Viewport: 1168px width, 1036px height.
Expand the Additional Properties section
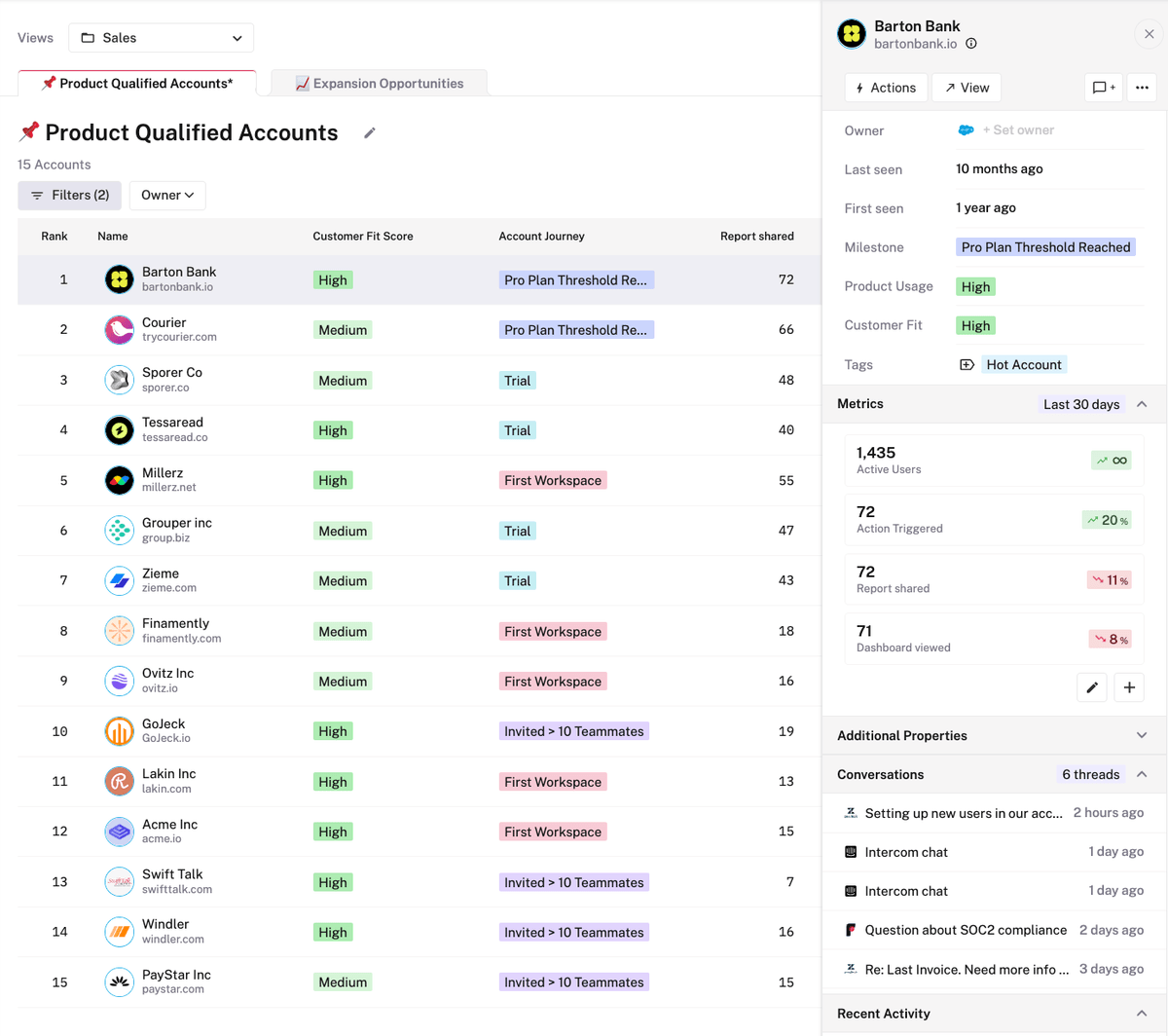click(x=1142, y=735)
